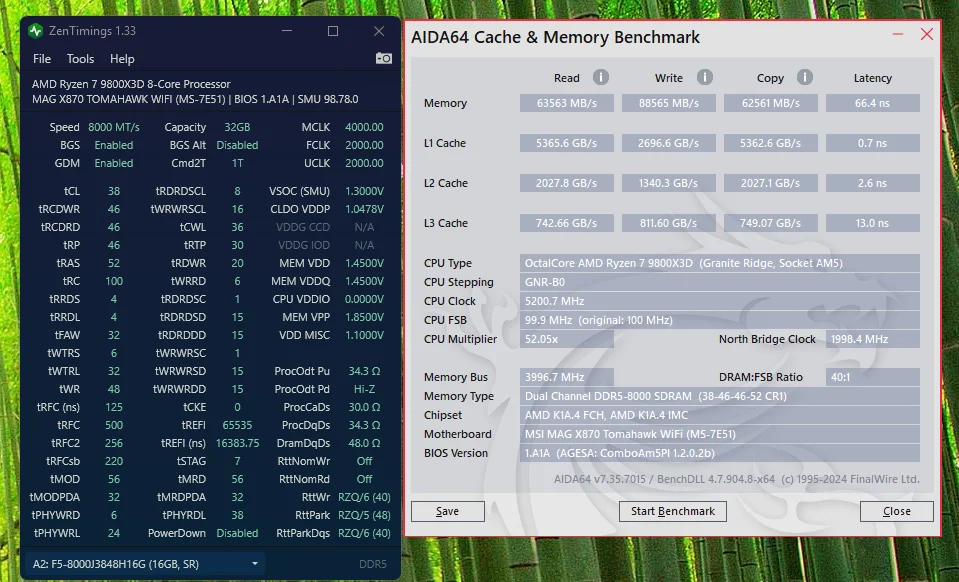Click the CPU Stepping value GNR-B0
Viewport: 959px width, 582px height.
coord(720,282)
